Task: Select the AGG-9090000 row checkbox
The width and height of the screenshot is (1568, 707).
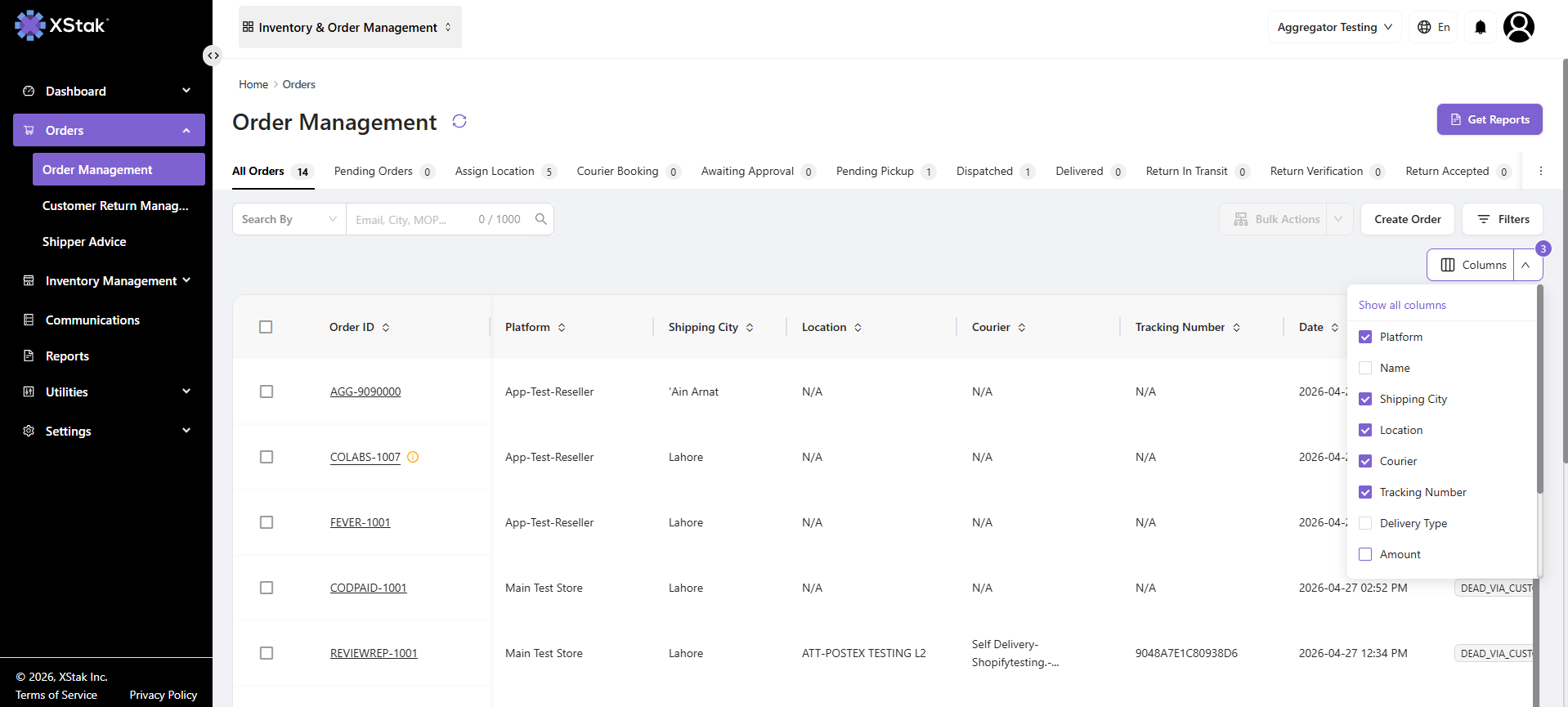Action: click(x=267, y=392)
